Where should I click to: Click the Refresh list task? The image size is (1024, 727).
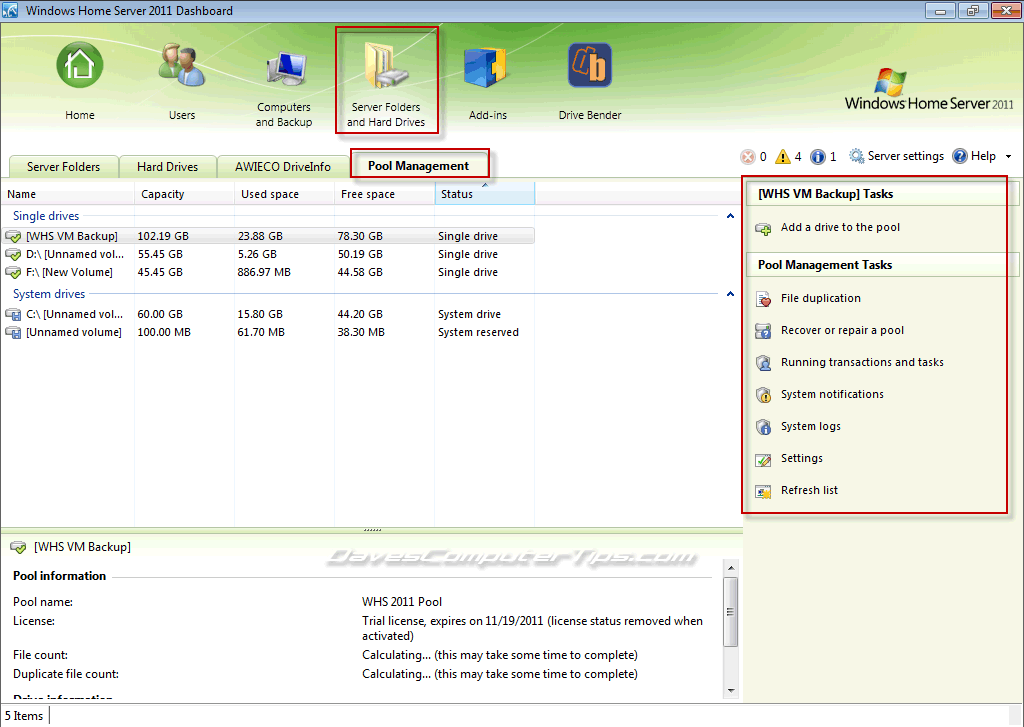809,491
